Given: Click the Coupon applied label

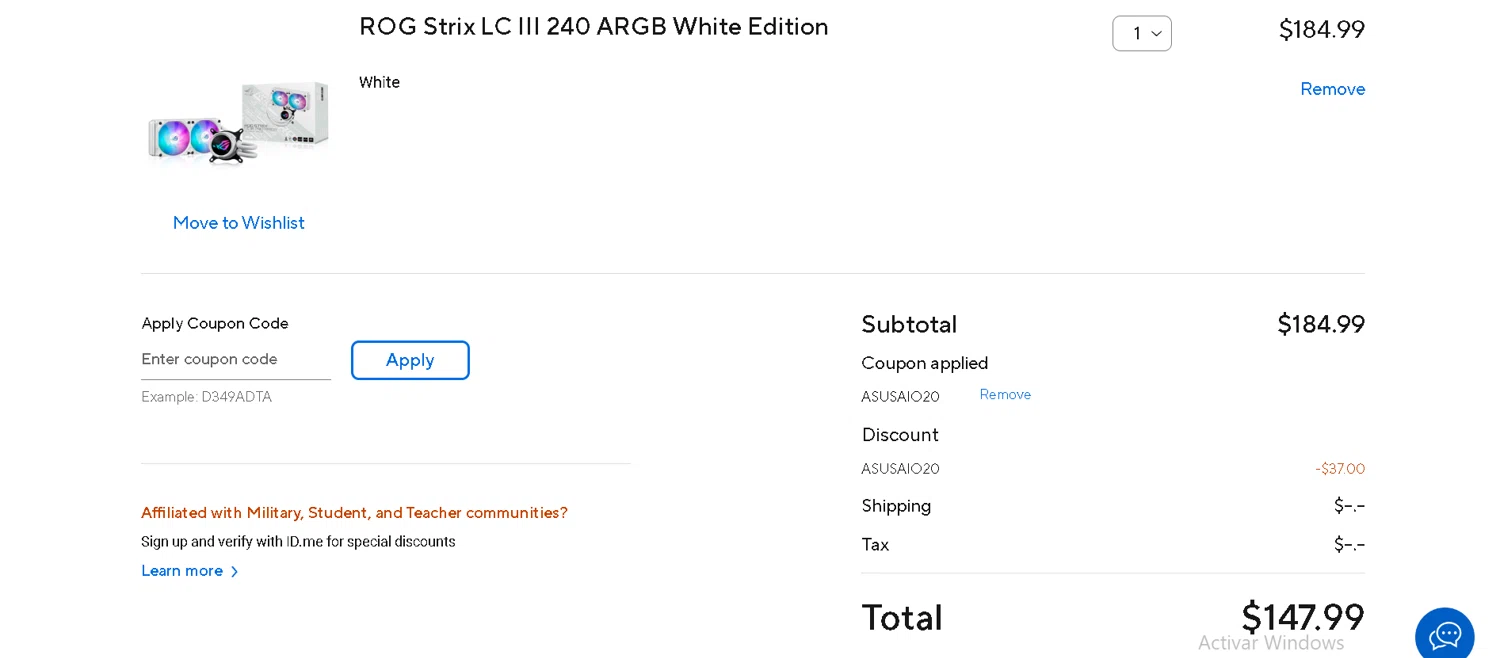Looking at the screenshot, I should (924, 363).
